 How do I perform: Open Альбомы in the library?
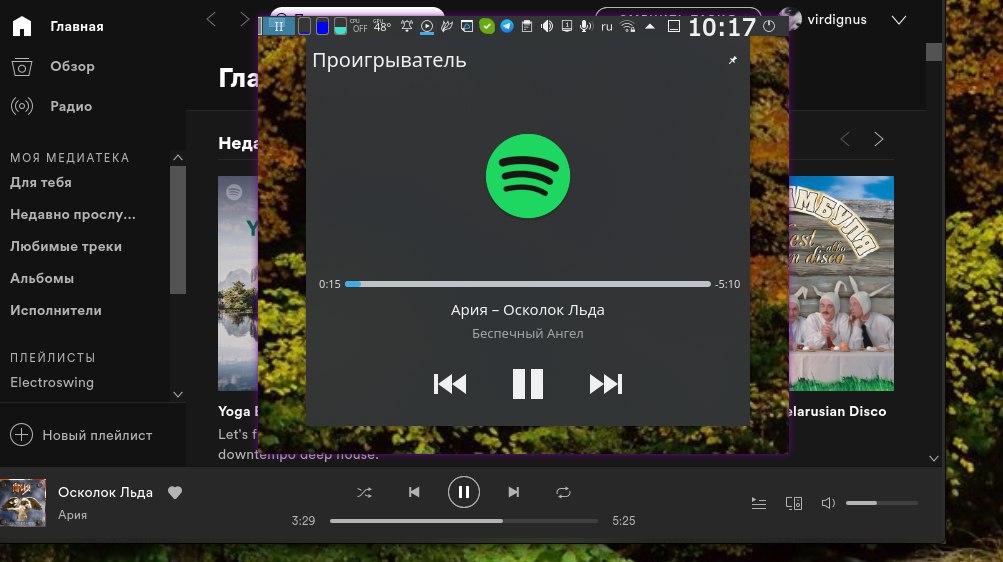pos(42,278)
